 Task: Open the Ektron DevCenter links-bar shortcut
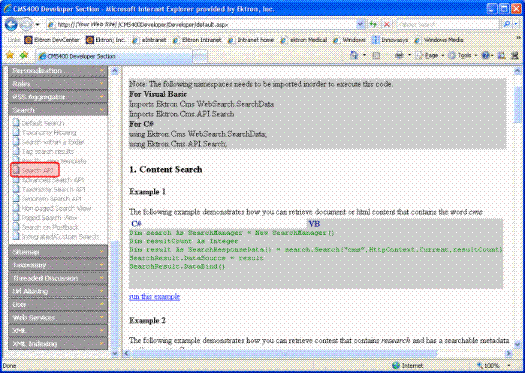52,40
